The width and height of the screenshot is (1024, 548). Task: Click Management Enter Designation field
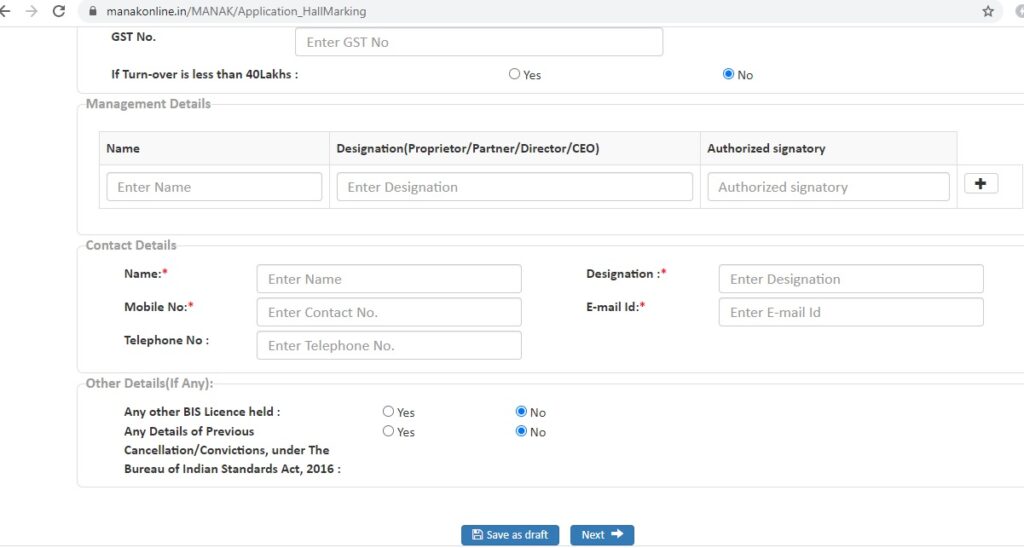[515, 187]
